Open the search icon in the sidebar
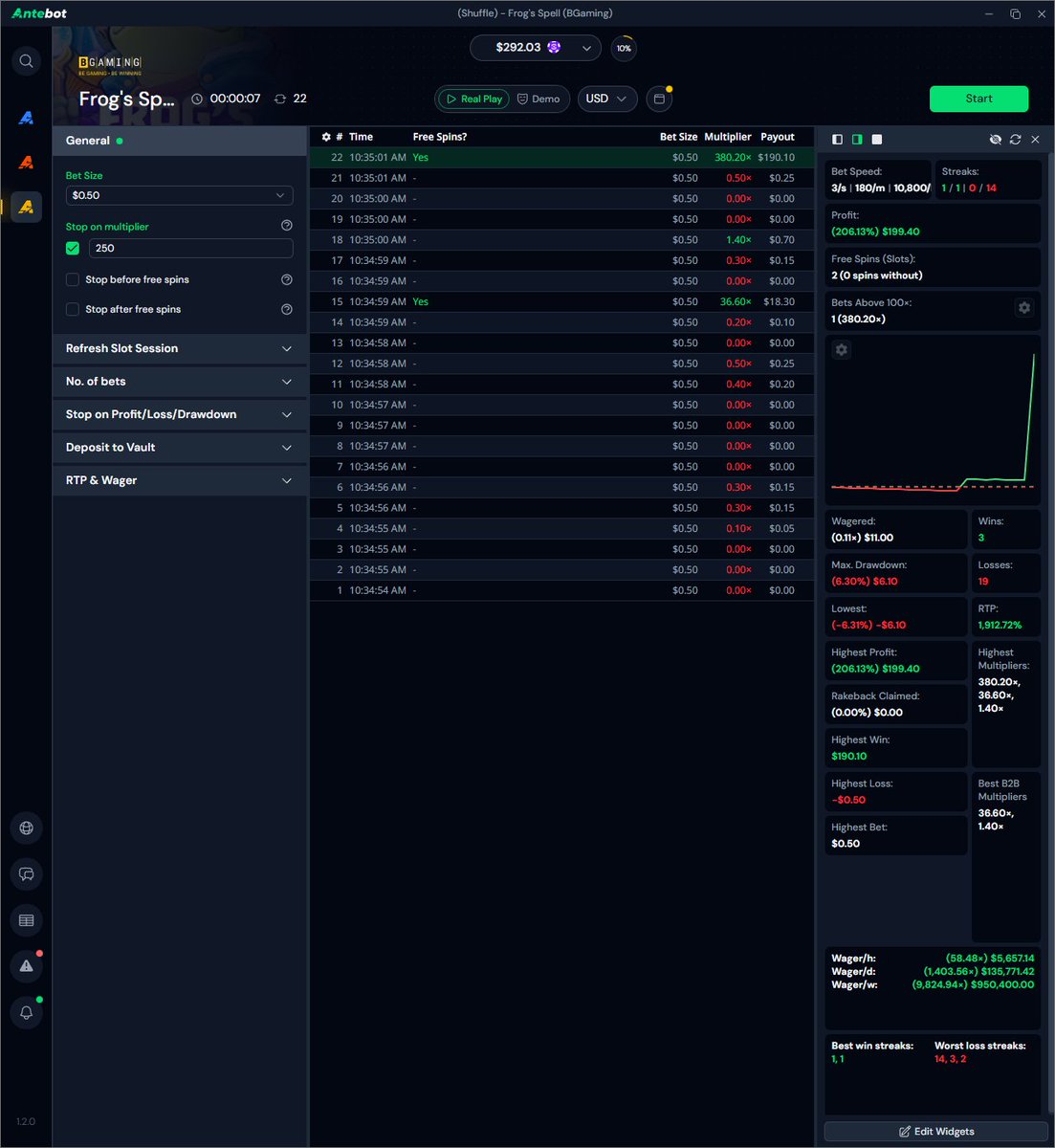The width and height of the screenshot is (1055, 1148). pyautogui.click(x=26, y=61)
